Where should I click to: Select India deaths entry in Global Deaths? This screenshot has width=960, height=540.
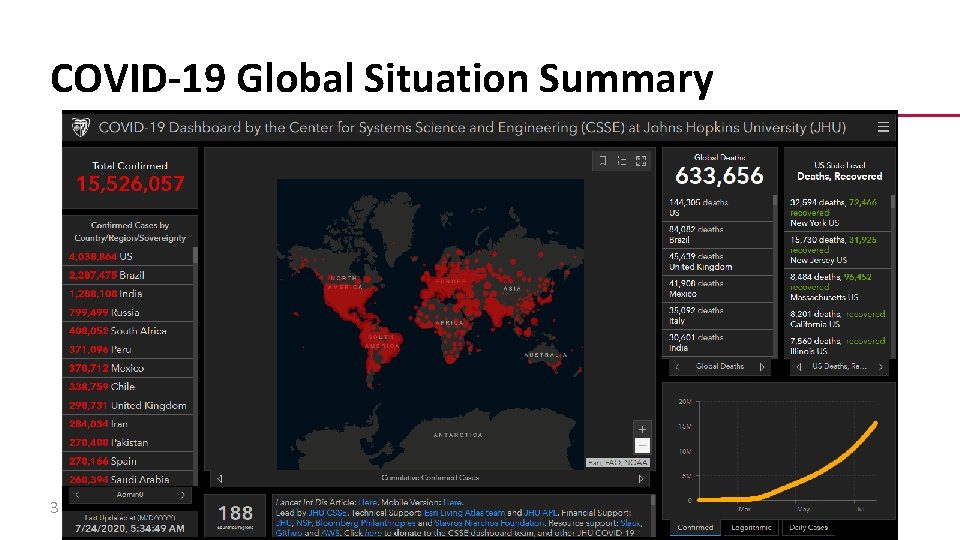(718, 342)
